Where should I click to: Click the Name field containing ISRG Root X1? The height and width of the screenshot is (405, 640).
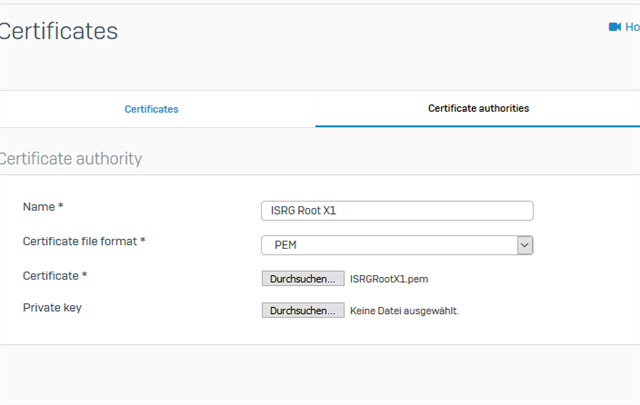(397, 211)
